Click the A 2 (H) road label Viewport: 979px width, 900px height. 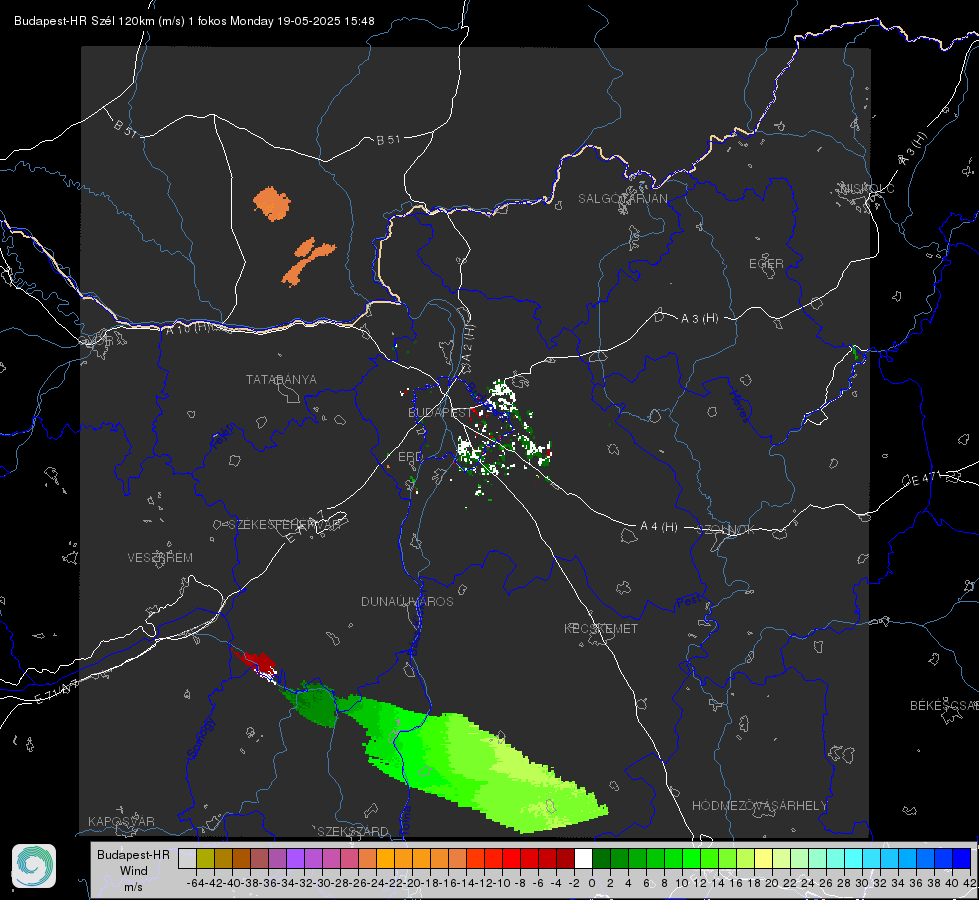pos(469,344)
